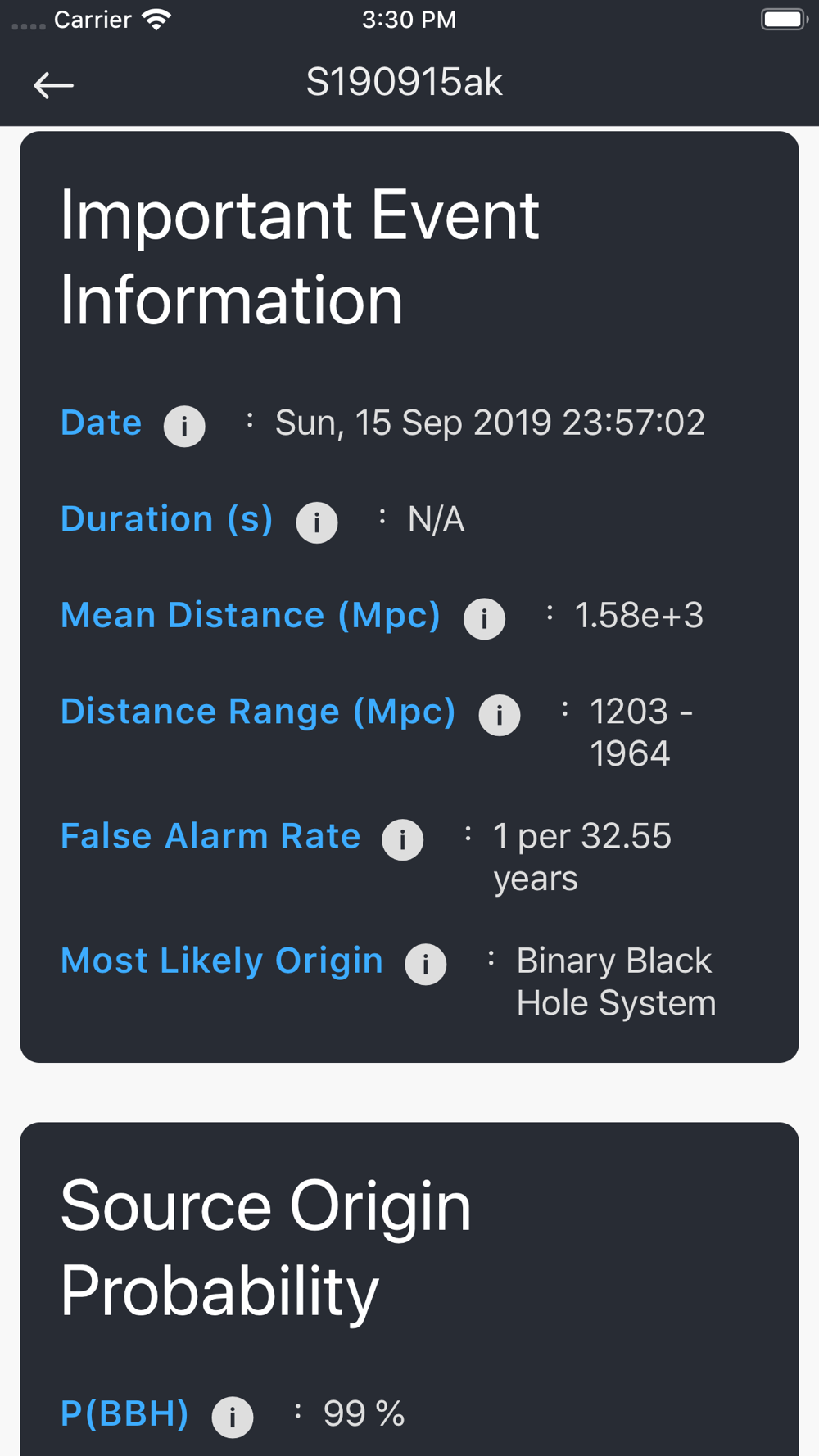Tap the Binary Black Hole System value
This screenshot has width=819, height=1456.
pyautogui.click(x=616, y=982)
